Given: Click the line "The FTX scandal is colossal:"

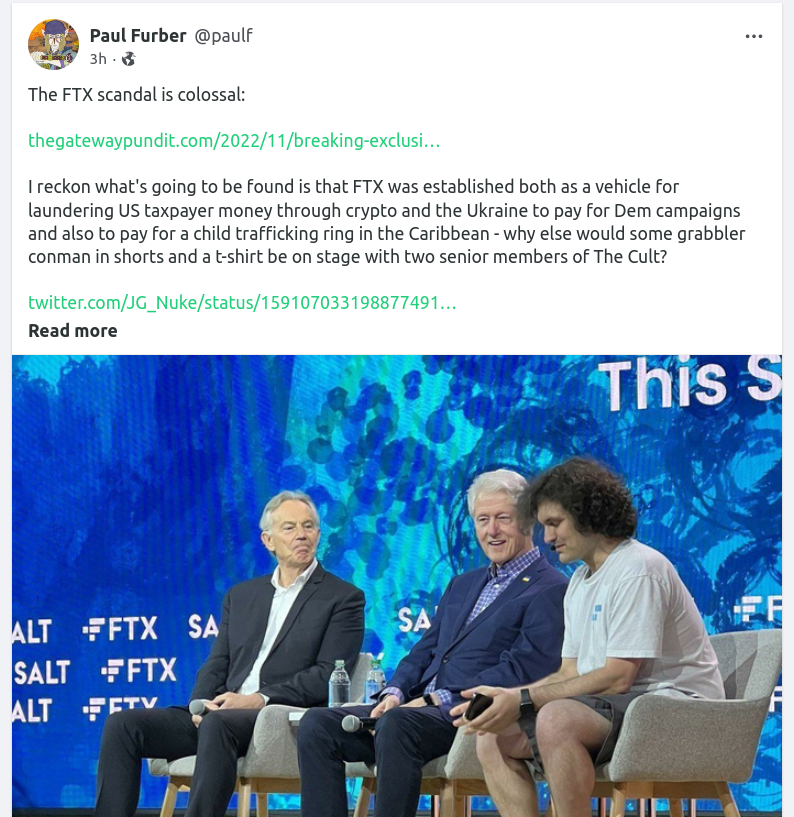Looking at the screenshot, I should tap(136, 95).
